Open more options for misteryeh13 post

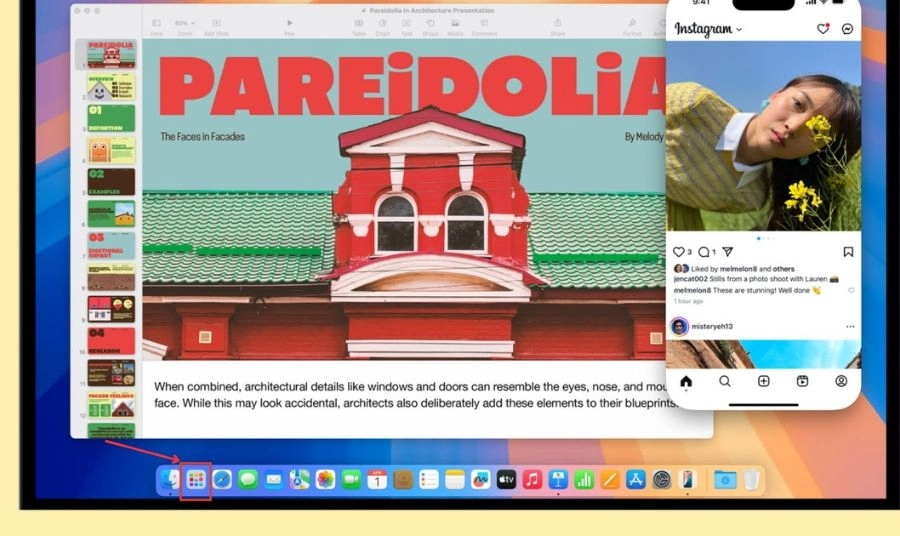pyautogui.click(x=850, y=327)
